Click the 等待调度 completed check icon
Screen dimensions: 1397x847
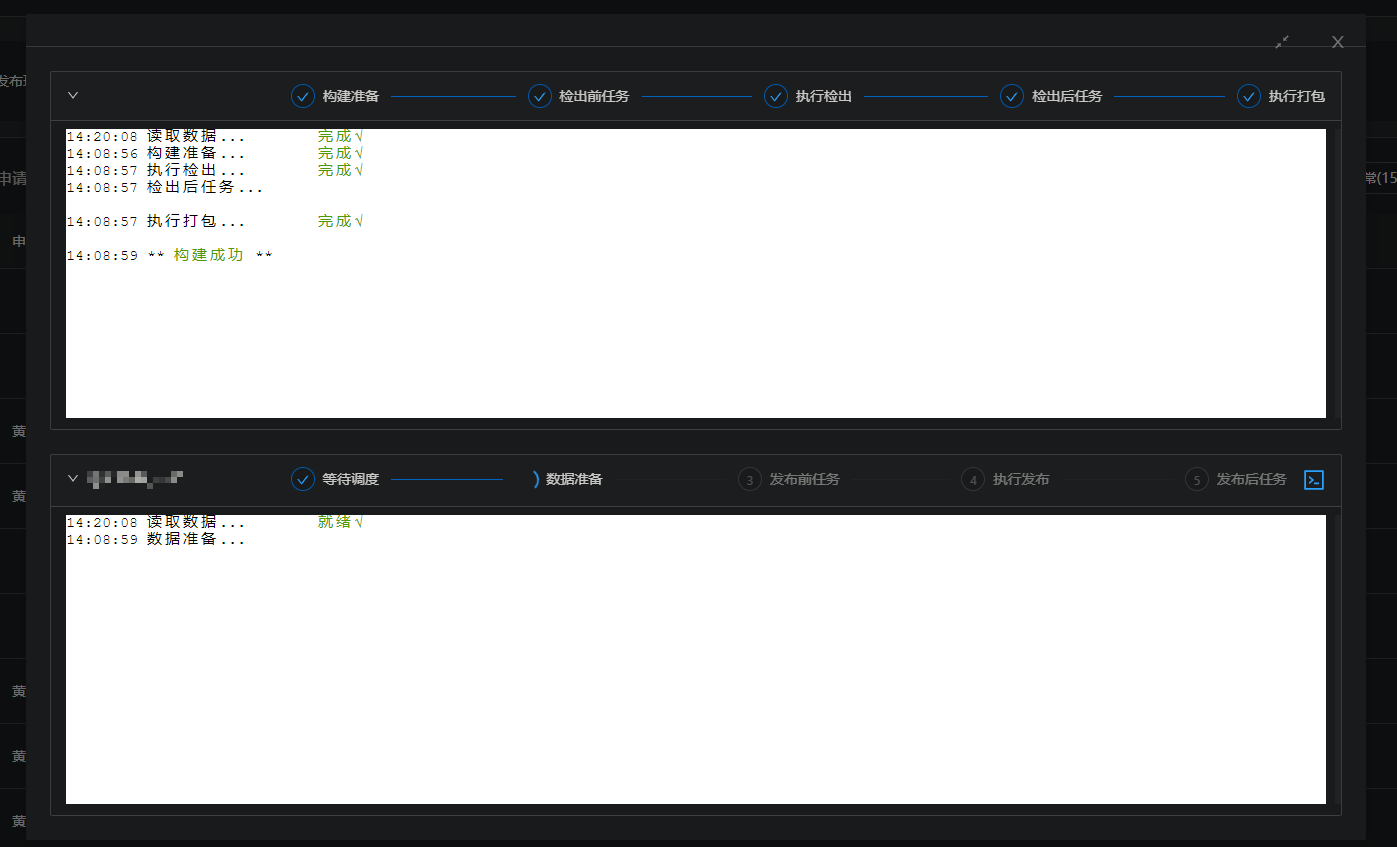pyautogui.click(x=303, y=479)
